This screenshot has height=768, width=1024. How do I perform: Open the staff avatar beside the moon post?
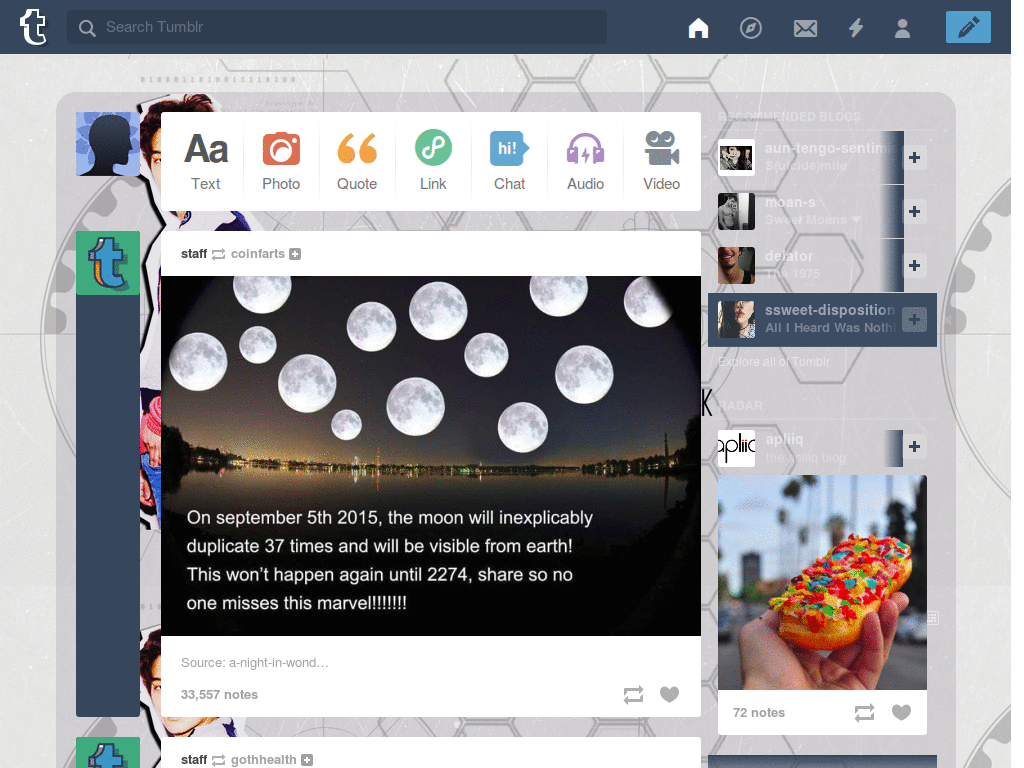[x=108, y=263]
